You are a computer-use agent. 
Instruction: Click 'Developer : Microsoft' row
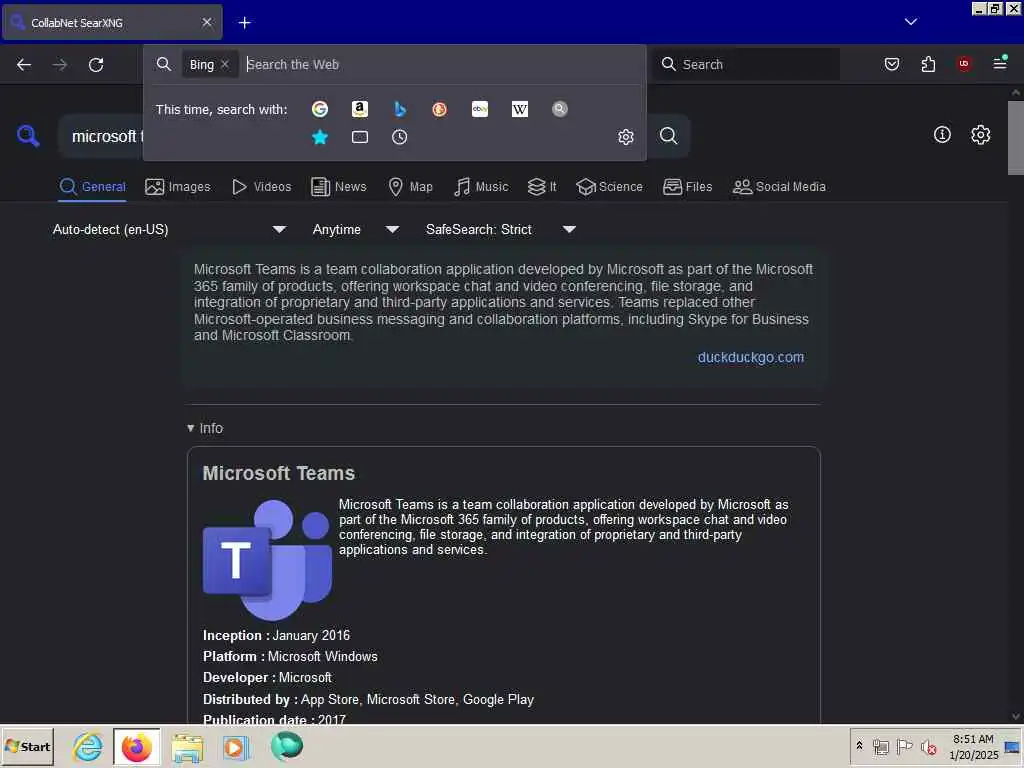point(267,678)
